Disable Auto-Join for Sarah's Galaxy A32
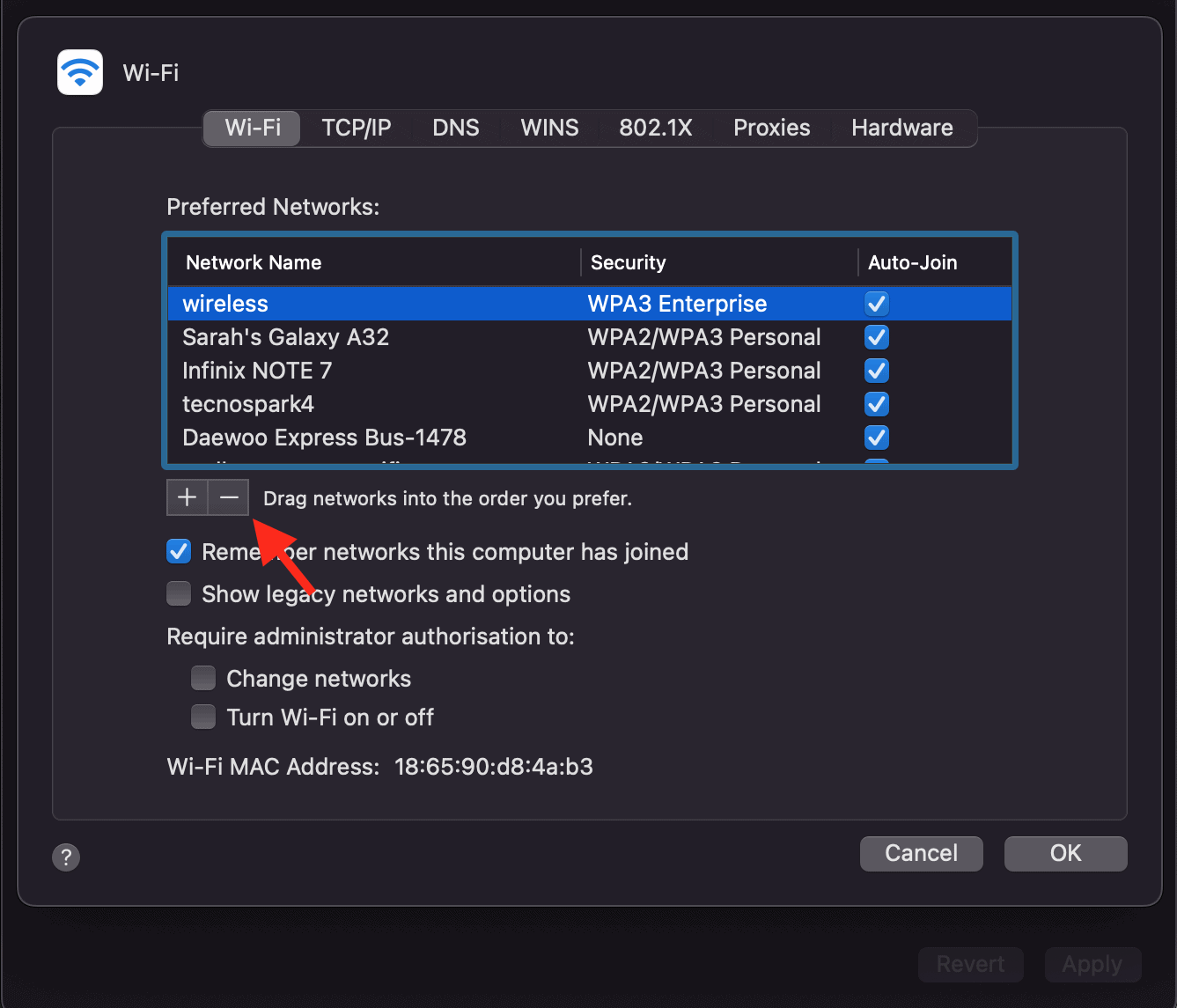 coord(876,337)
